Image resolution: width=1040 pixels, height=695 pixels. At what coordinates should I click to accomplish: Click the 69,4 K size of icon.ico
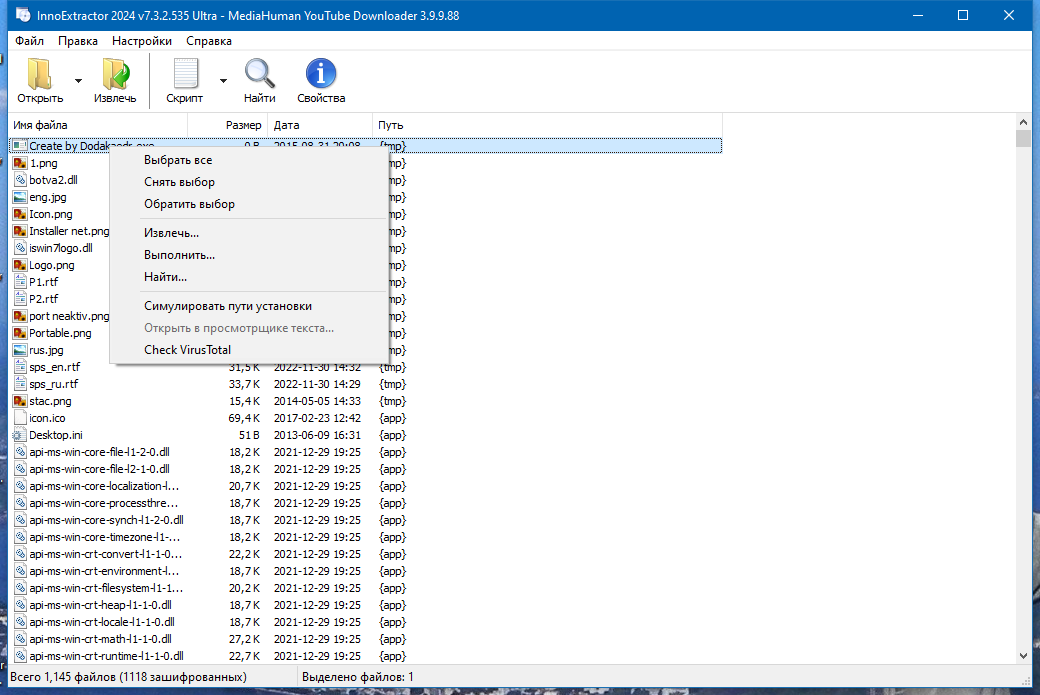244,418
